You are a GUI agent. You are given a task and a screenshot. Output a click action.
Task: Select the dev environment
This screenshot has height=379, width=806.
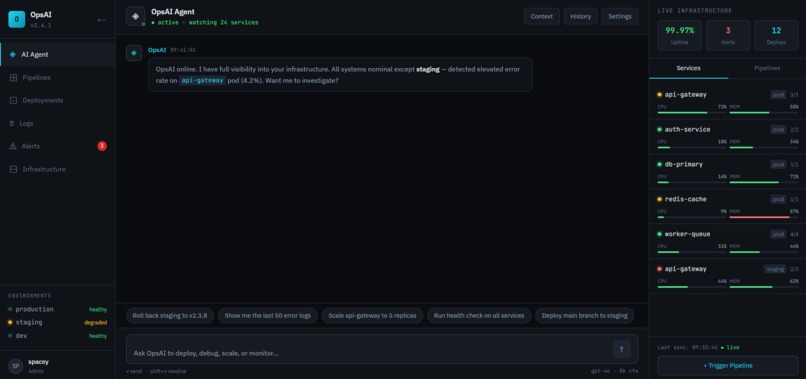coord(58,336)
